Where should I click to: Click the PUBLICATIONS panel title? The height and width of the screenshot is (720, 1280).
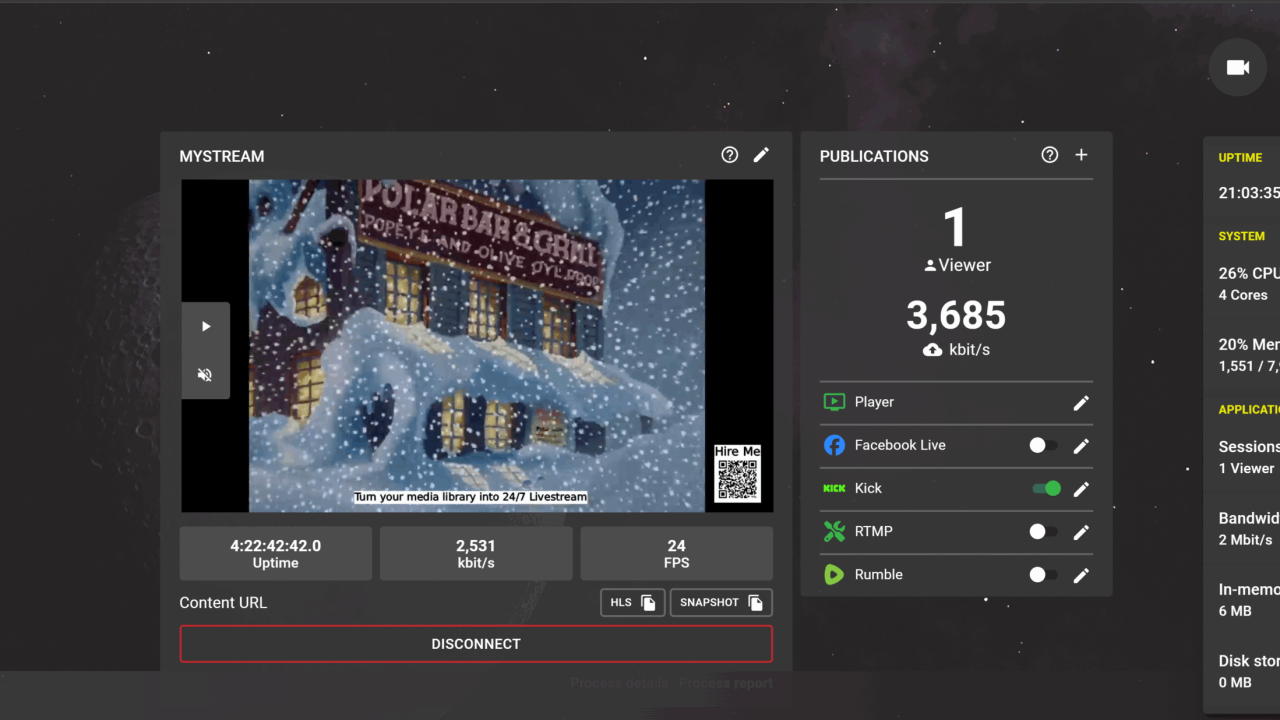click(874, 156)
